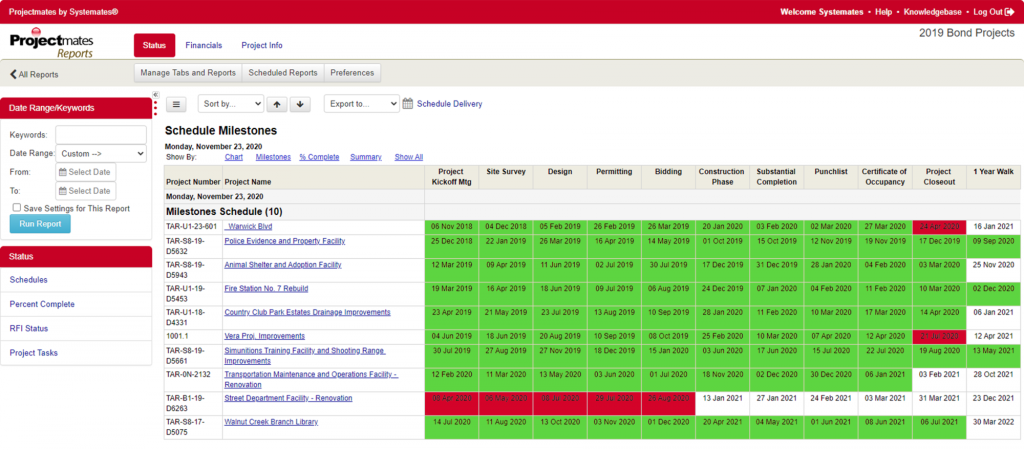Open Country Club Park Estates Drainage Improvements

[x=308, y=312]
